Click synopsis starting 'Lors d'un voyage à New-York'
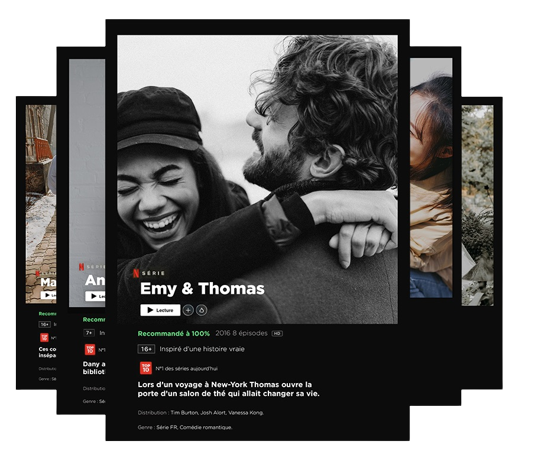This screenshot has height=464, width=538. (229, 389)
